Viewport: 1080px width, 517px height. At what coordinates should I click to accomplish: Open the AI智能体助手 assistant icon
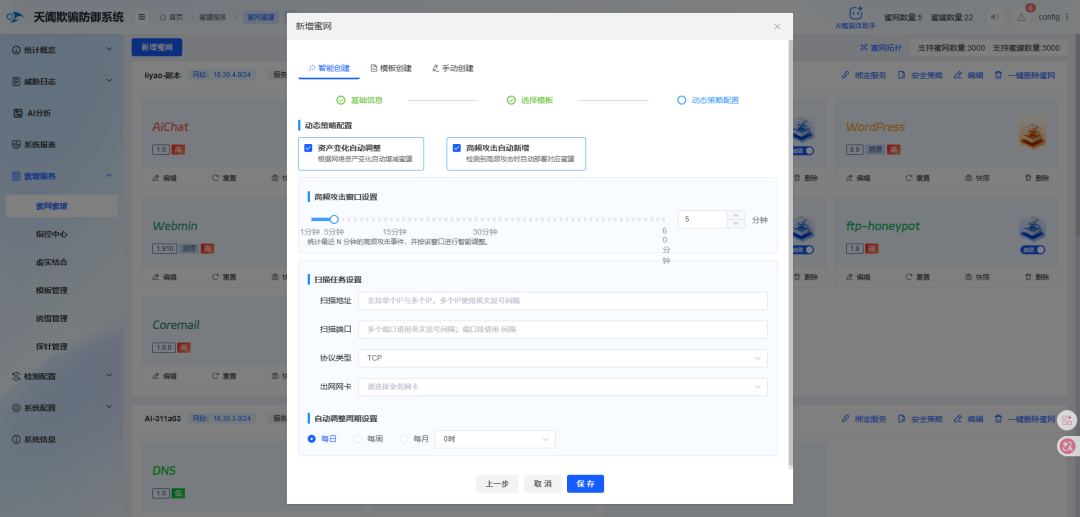(856, 13)
